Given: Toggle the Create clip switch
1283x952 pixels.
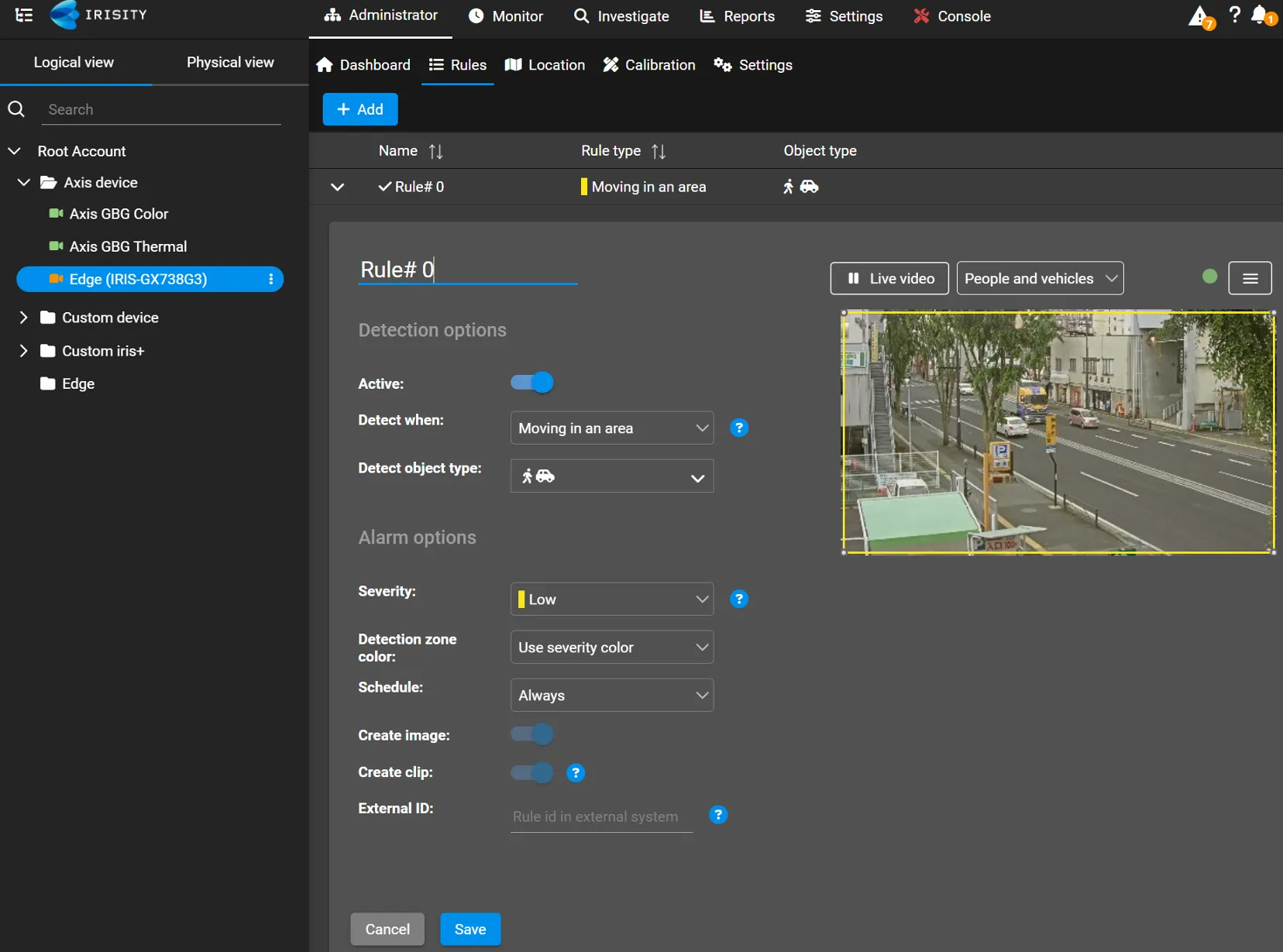Looking at the screenshot, I should 532,772.
